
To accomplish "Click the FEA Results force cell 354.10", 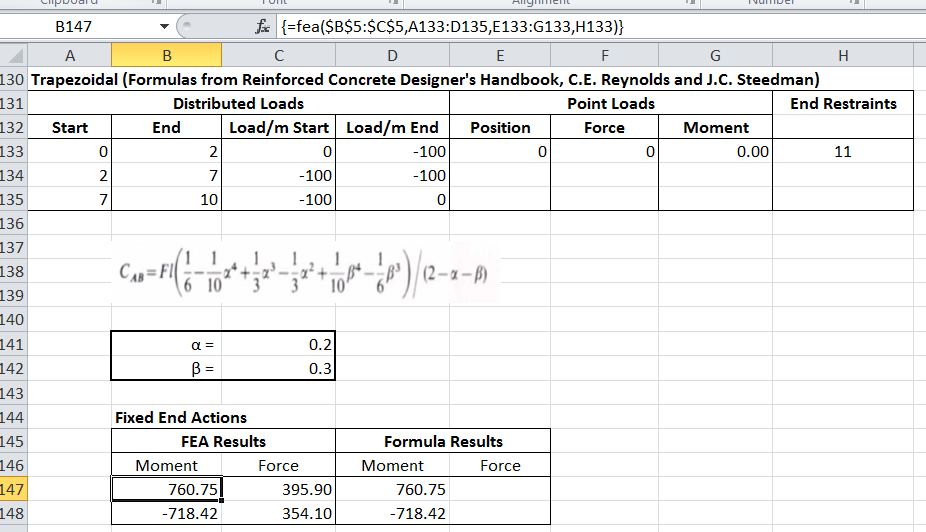I will [x=278, y=513].
